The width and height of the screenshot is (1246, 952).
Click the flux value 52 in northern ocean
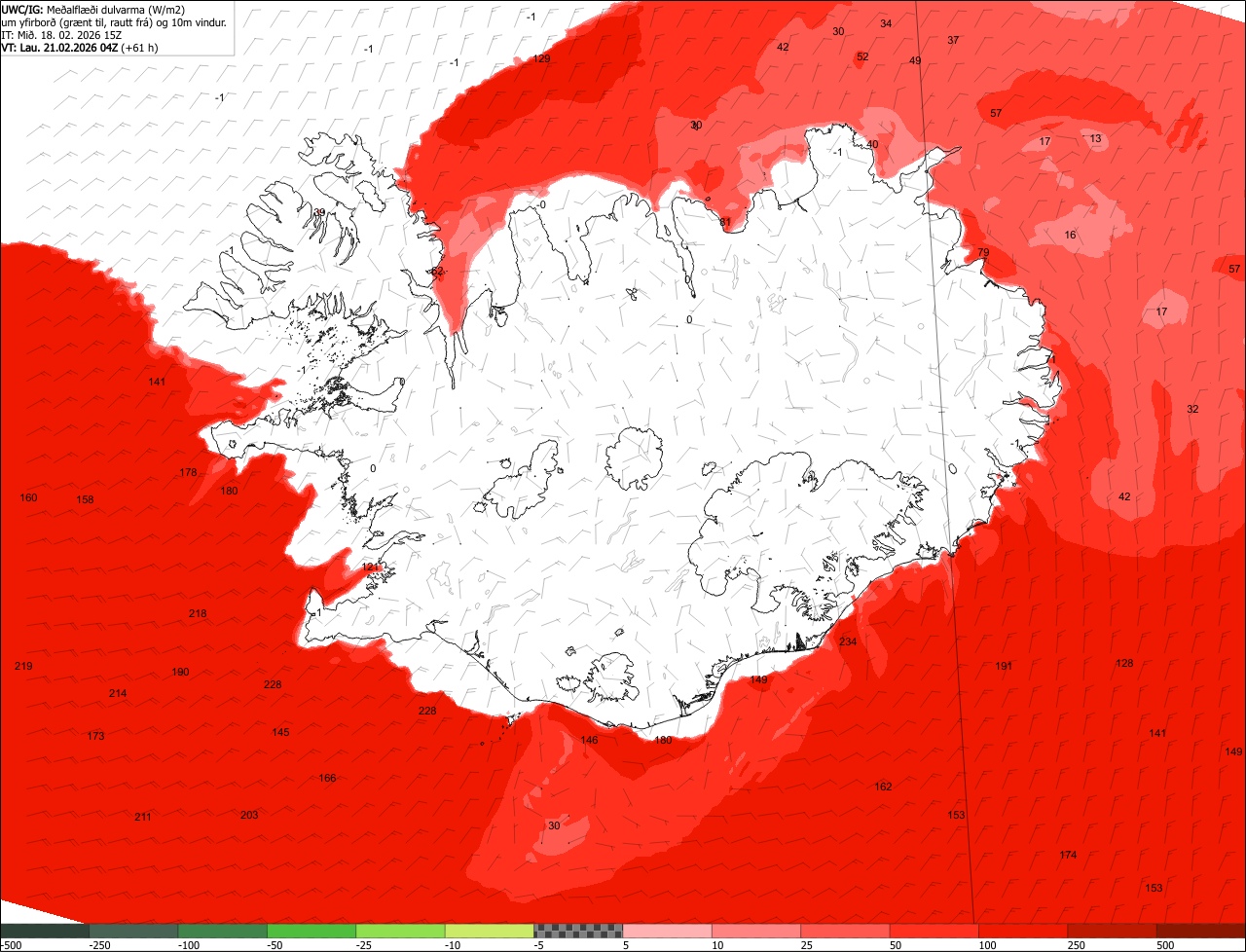coord(862,56)
